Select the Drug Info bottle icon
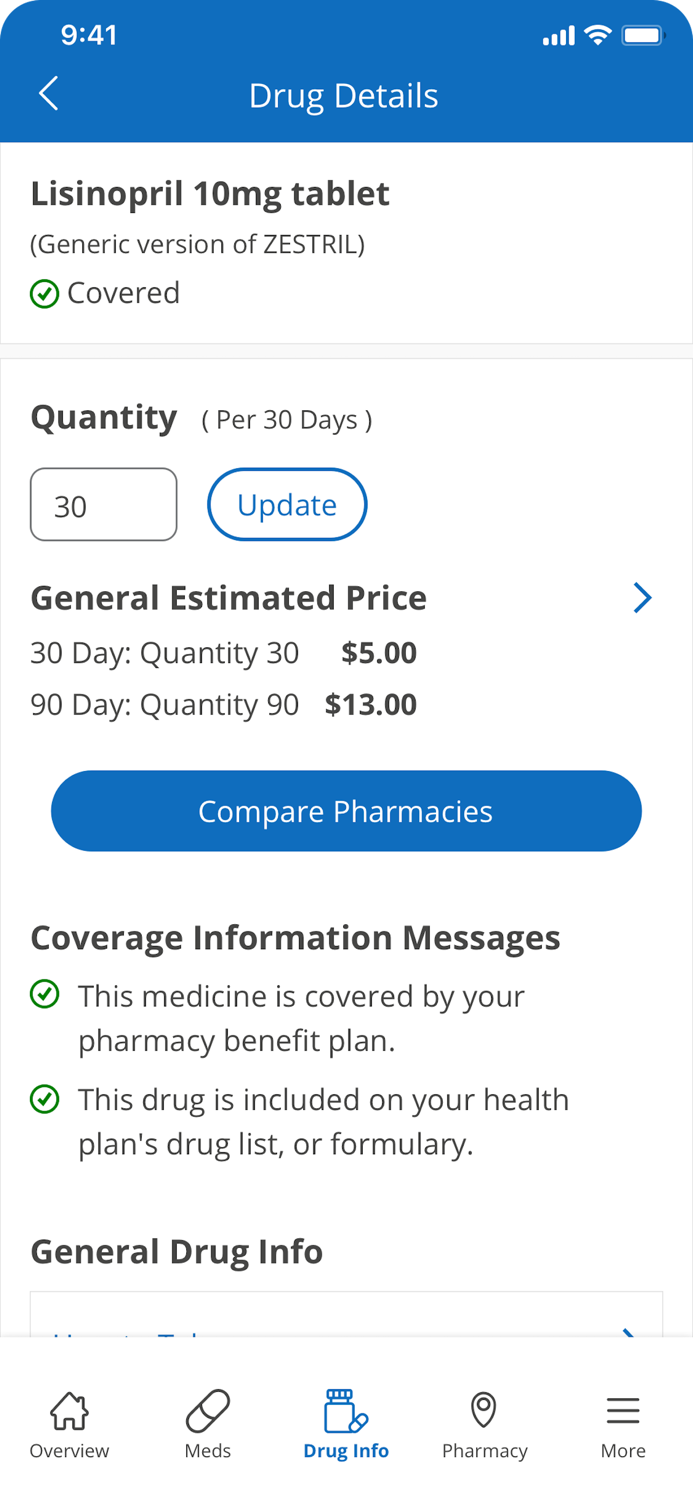 346,1410
